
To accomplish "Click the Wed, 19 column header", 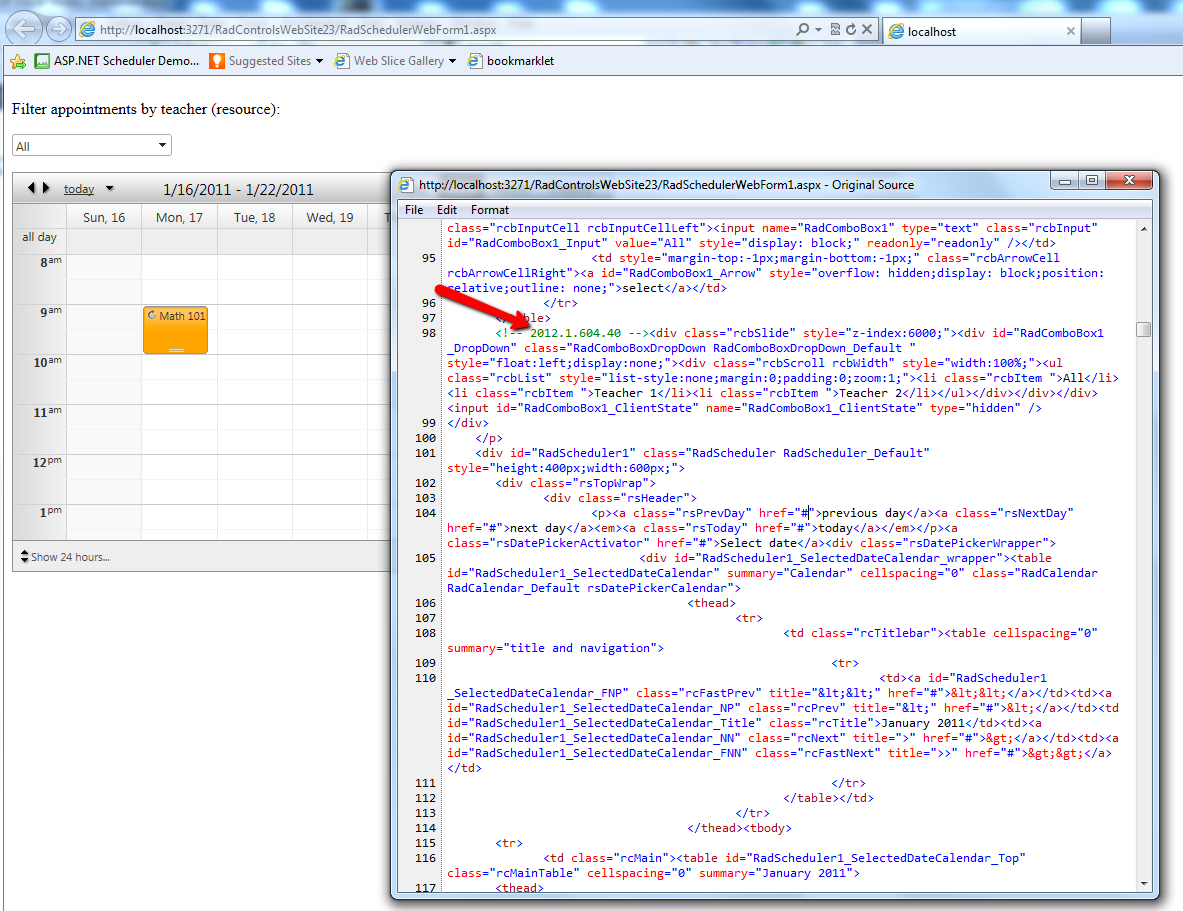I will pyautogui.click(x=330, y=217).
